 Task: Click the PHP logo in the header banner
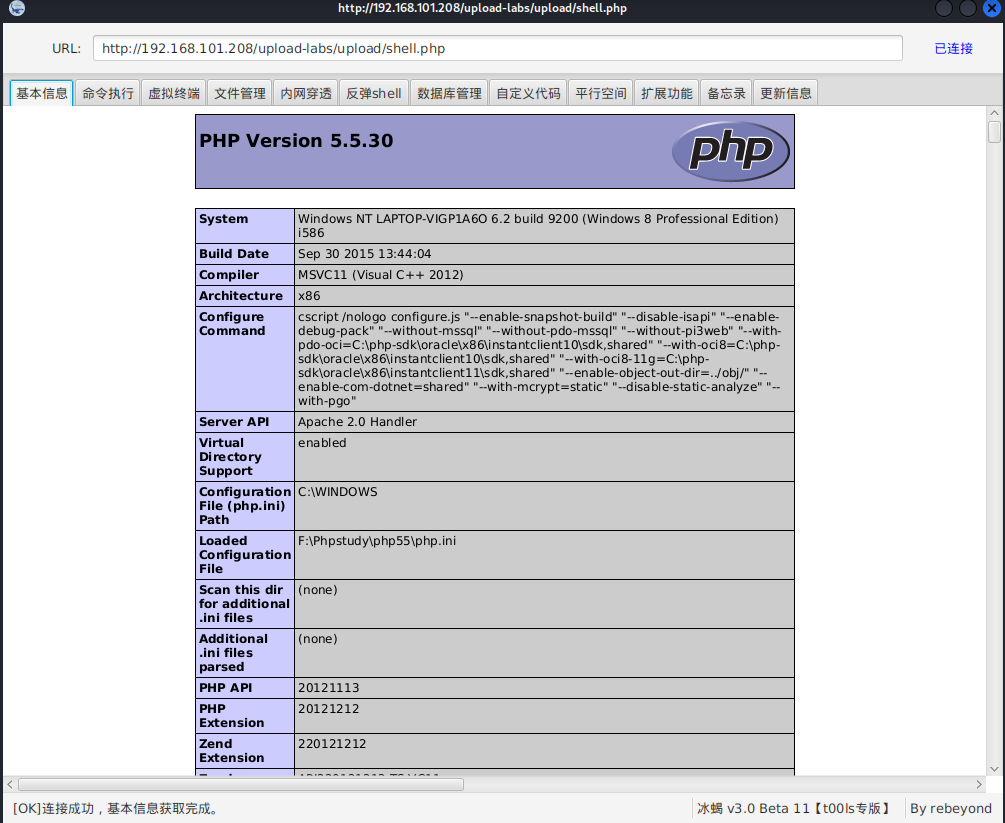[731, 151]
